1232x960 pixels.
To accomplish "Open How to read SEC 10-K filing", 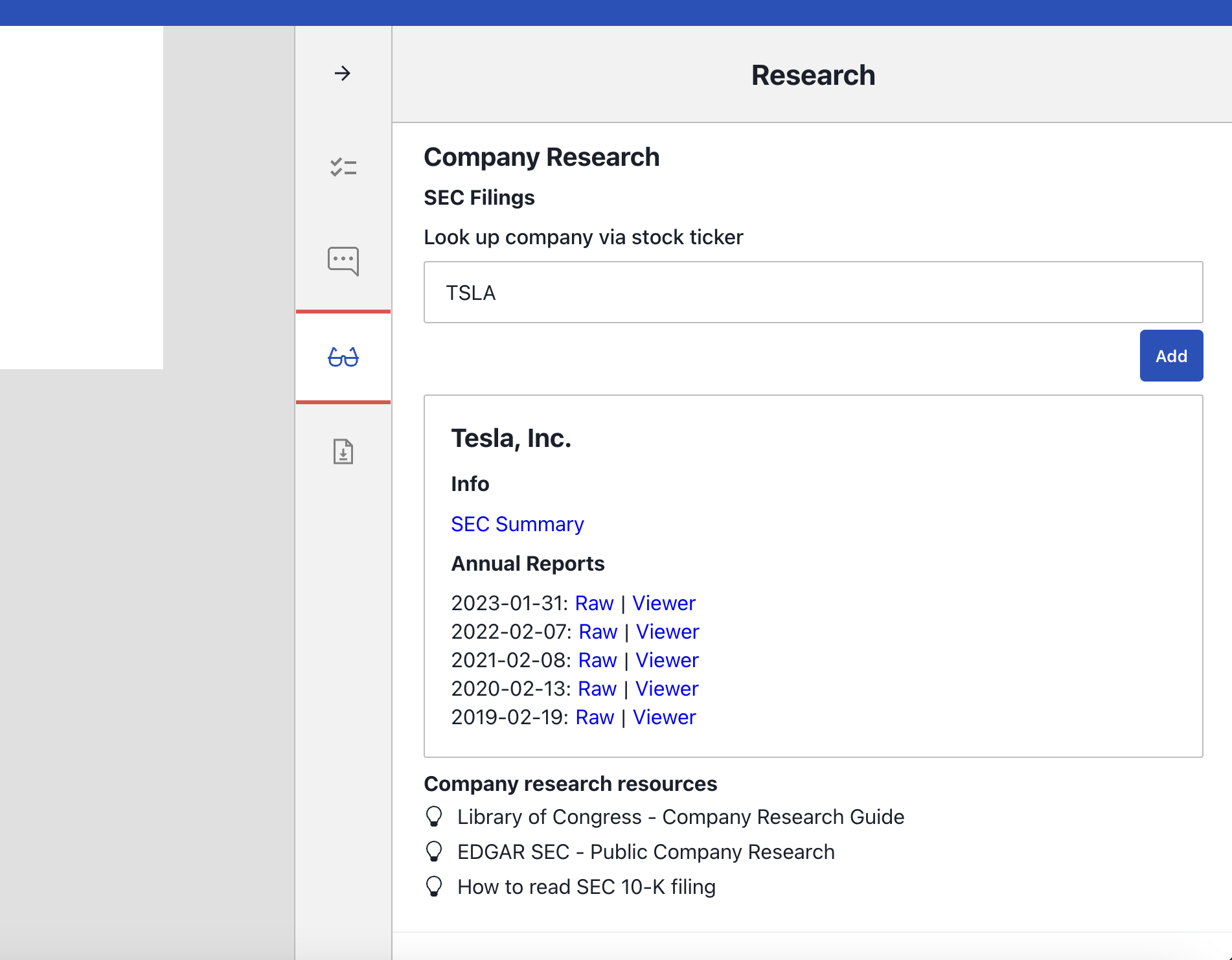I will point(586,887).
